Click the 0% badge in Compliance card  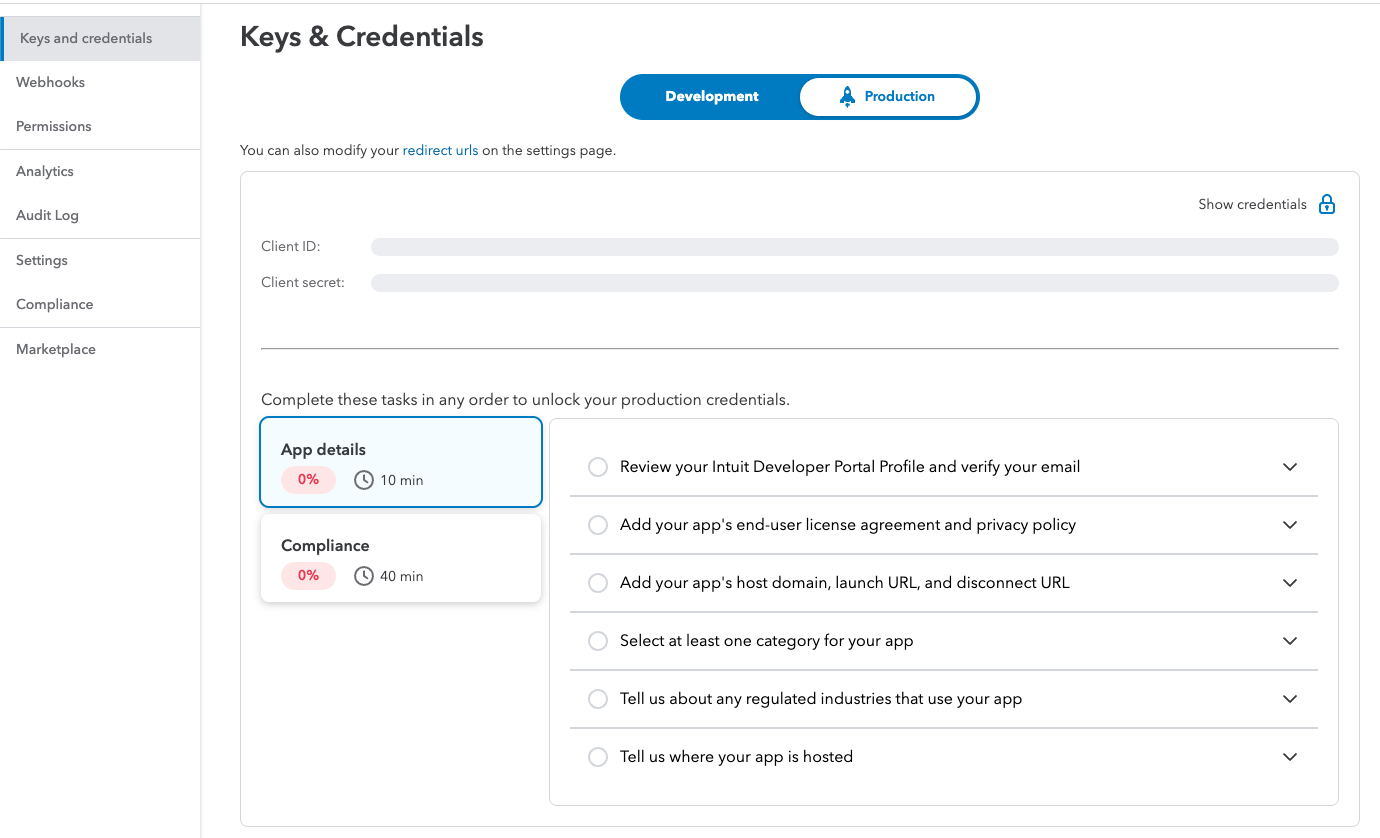click(308, 576)
